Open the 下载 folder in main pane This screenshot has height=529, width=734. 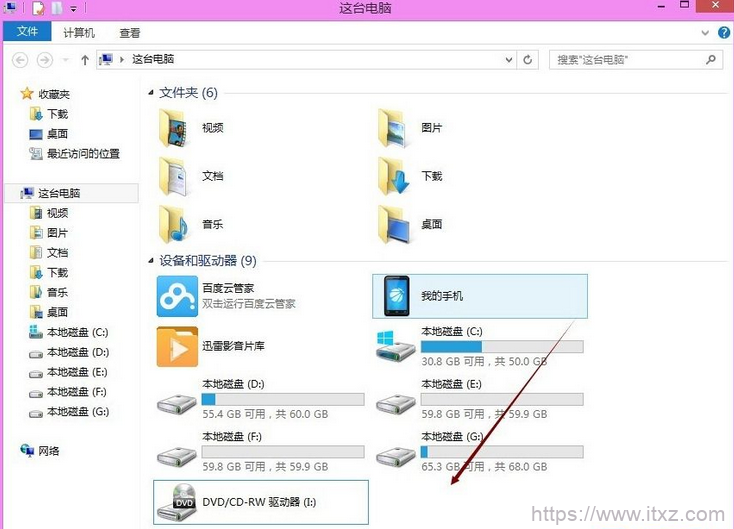[411, 176]
